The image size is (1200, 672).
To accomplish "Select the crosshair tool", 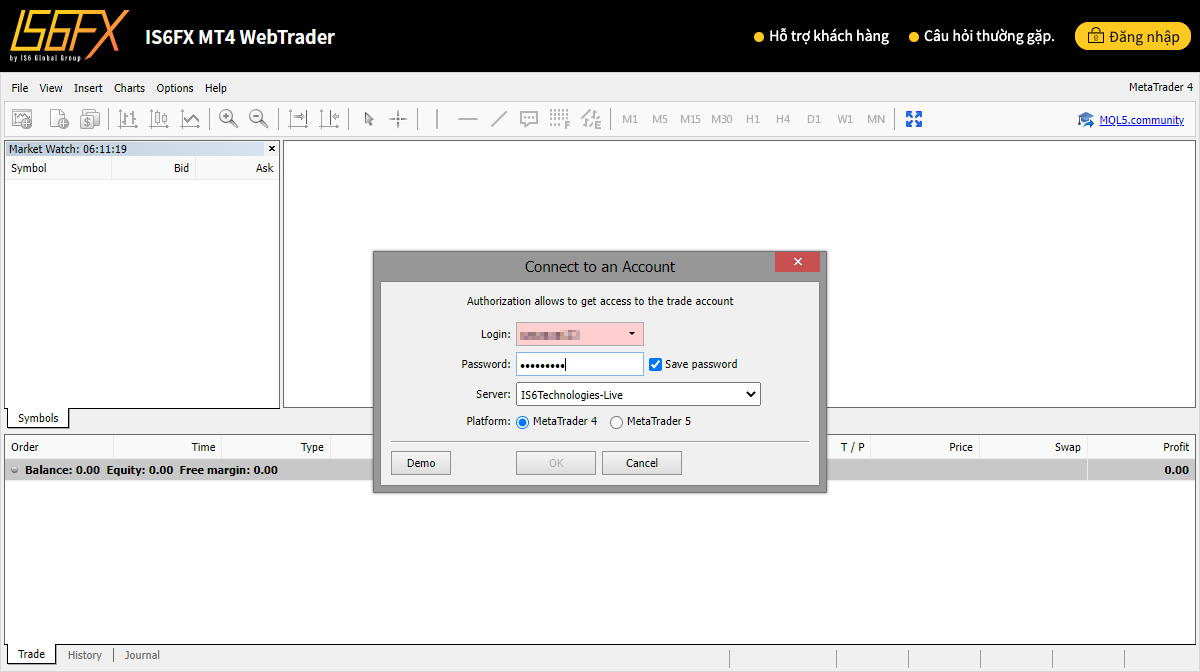I will point(398,119).
